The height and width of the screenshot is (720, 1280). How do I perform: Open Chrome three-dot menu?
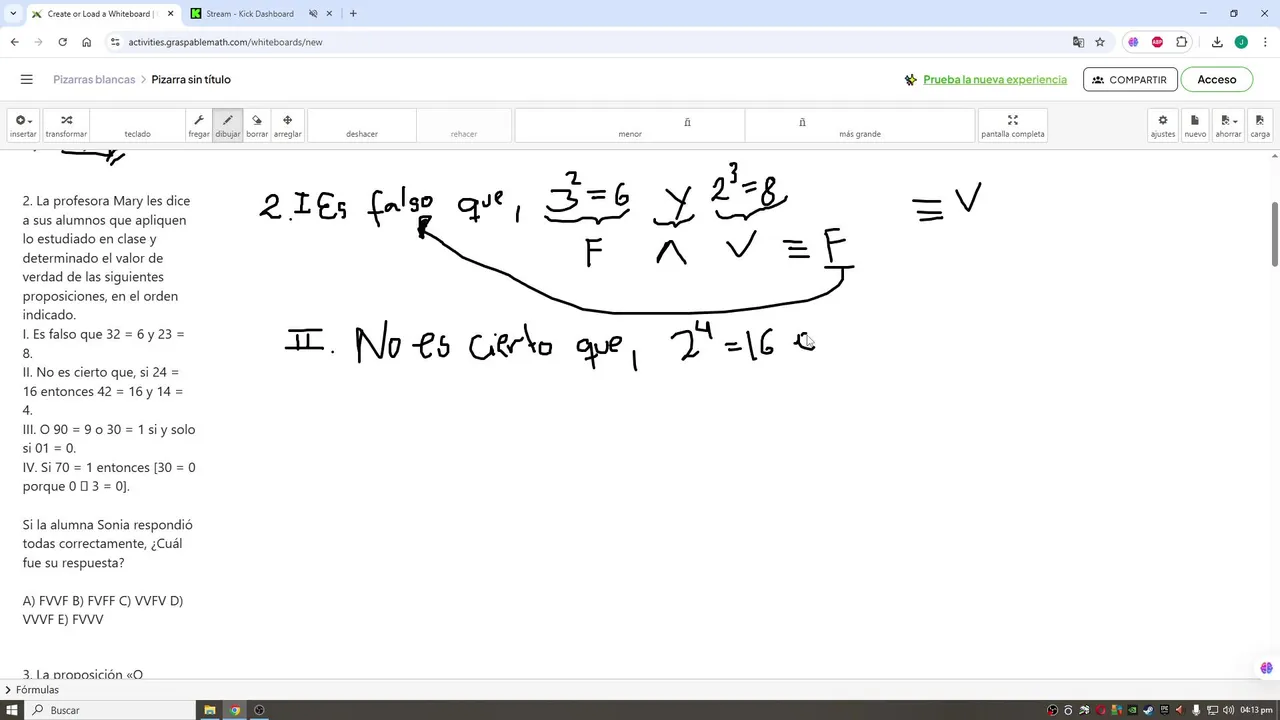tap(1264, 42)
